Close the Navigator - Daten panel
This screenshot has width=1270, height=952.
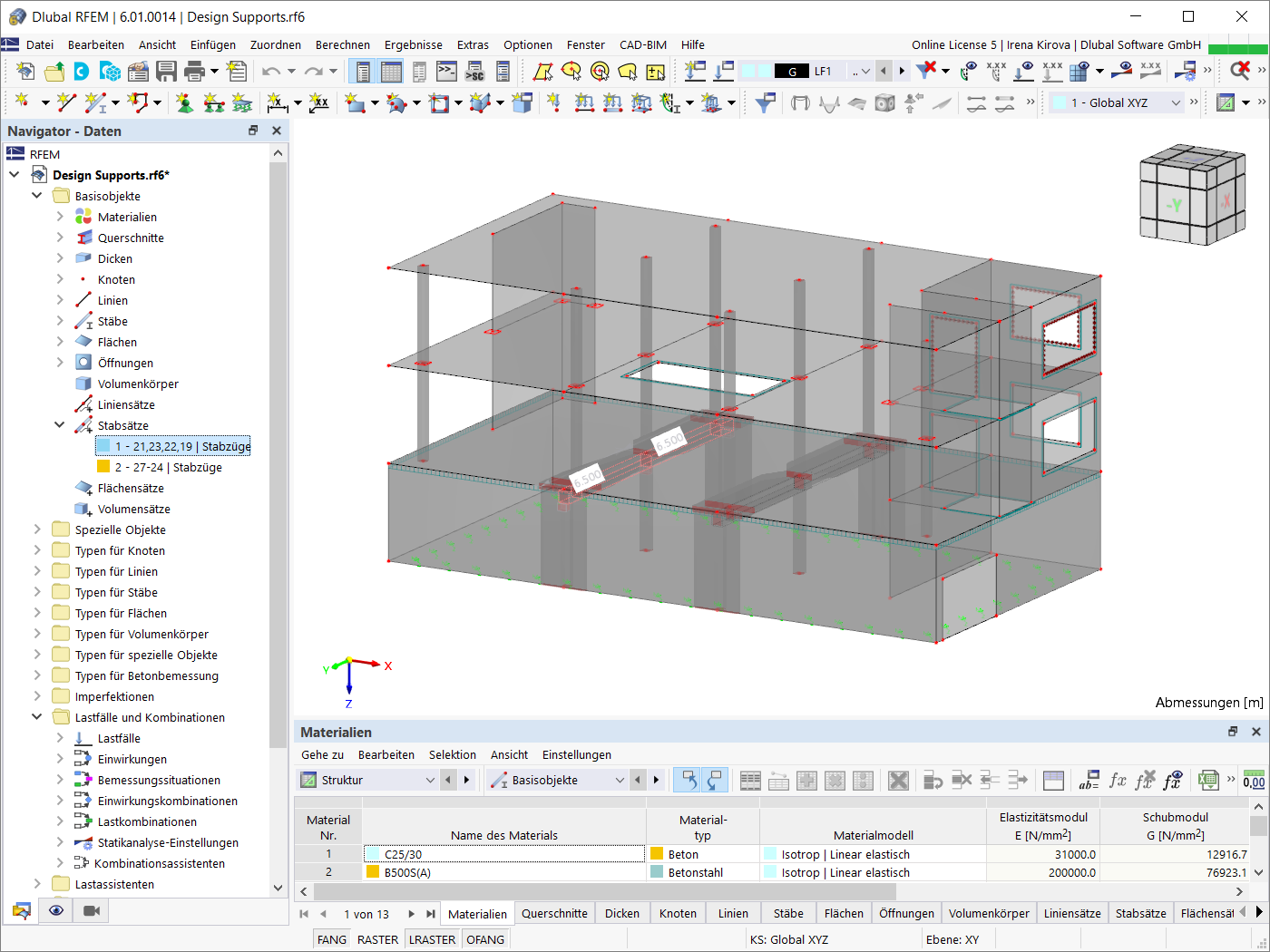tap(277, 131)
